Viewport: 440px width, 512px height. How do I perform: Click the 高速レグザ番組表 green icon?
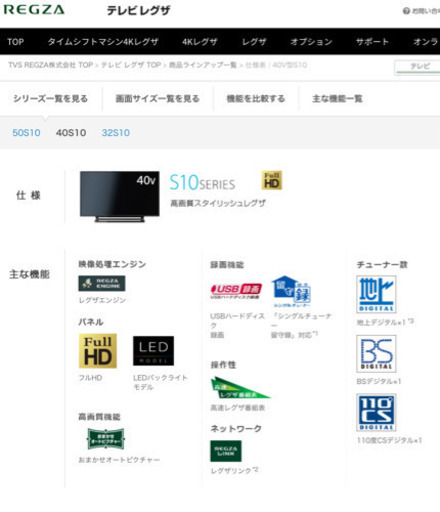pyautogui.click(x=240, y=388)
